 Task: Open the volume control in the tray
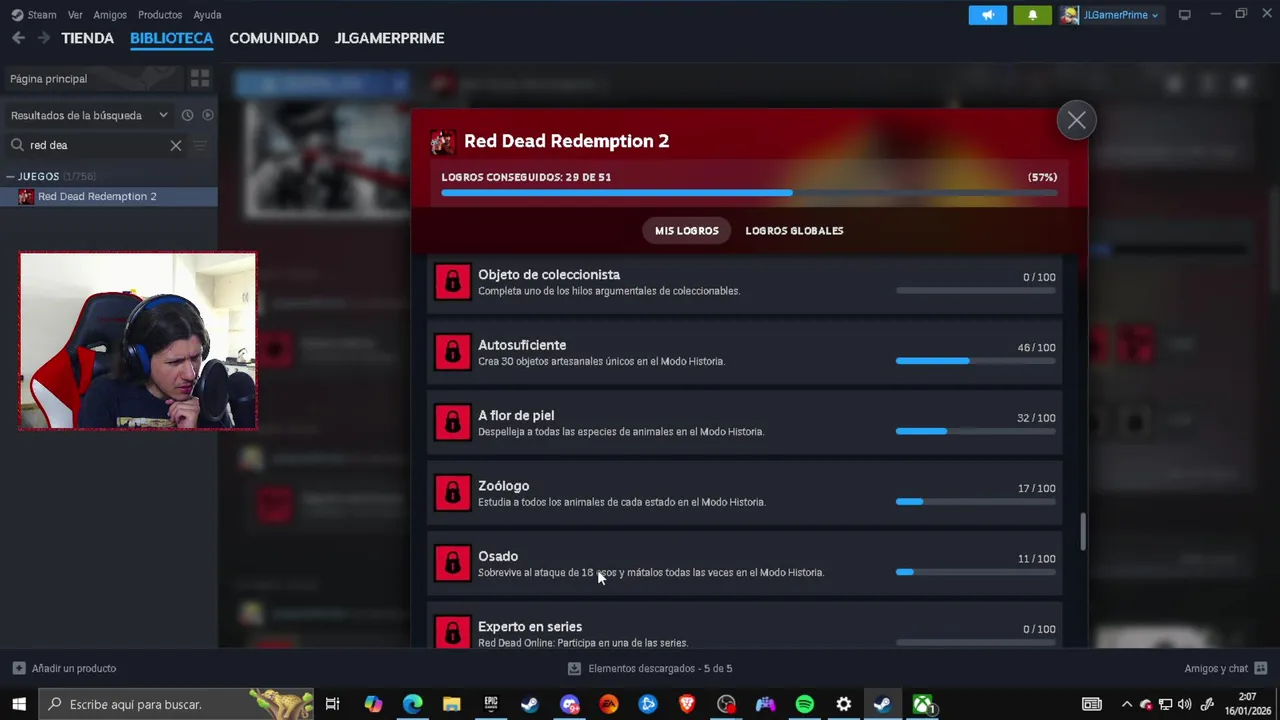[x=1185, y=704]
